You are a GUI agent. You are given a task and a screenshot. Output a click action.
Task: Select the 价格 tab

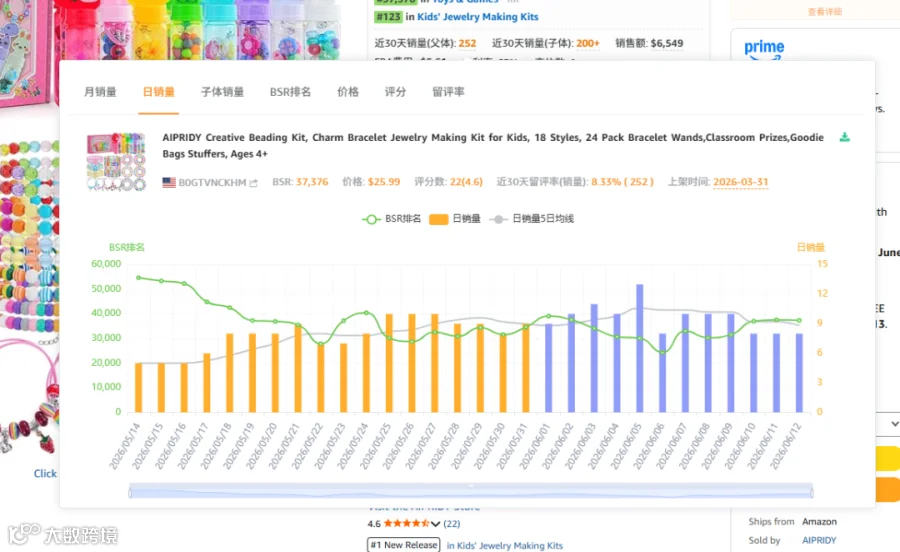[x=348, y=92]
